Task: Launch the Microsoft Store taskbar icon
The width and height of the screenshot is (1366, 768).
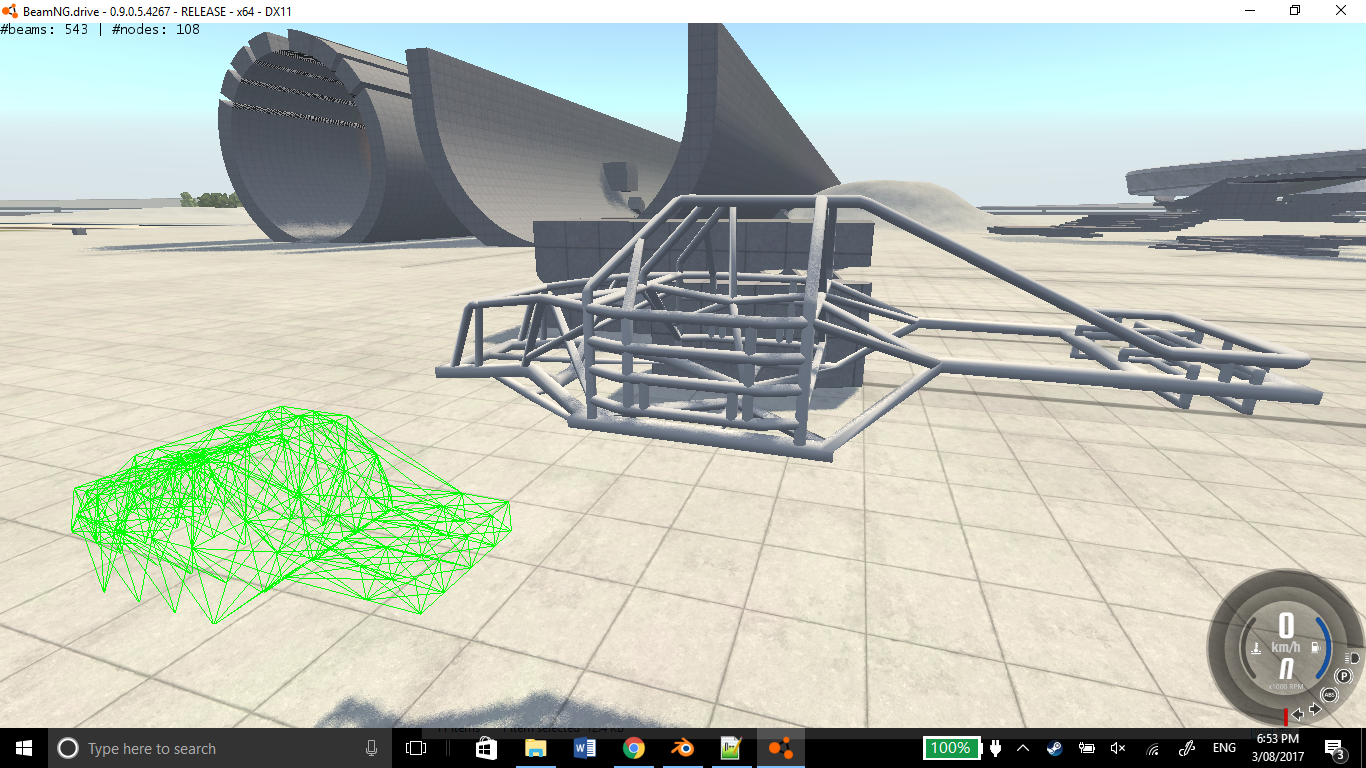Action: pos(486,748)
